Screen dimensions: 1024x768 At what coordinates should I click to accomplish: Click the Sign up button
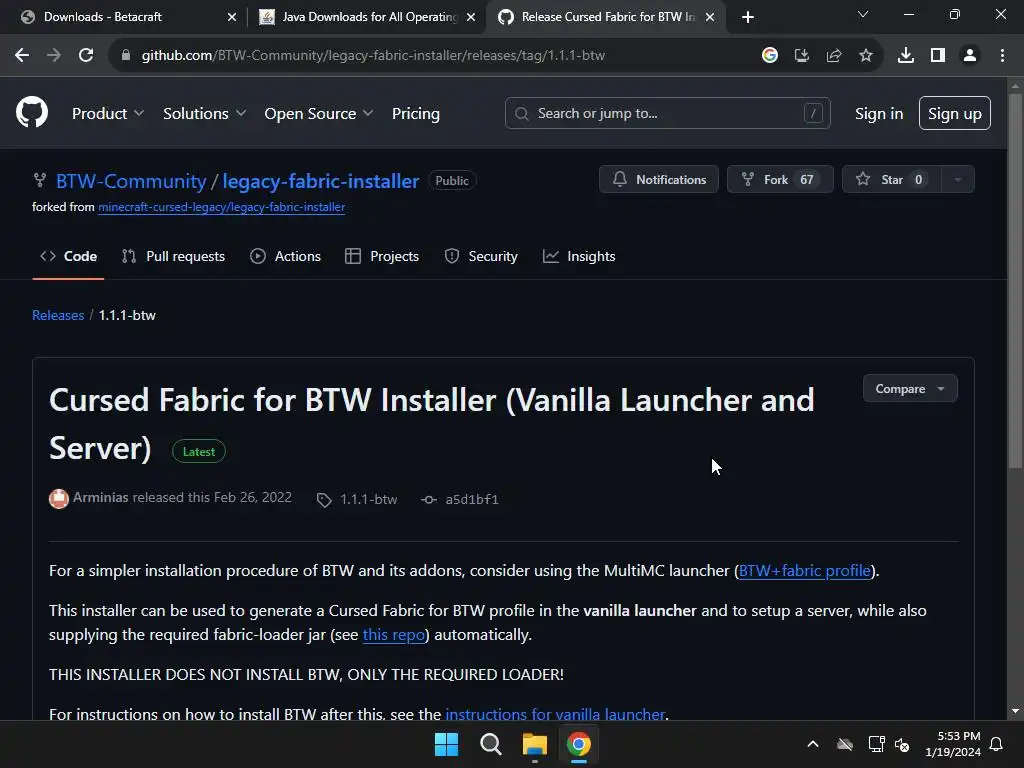[x=955, y=114]
